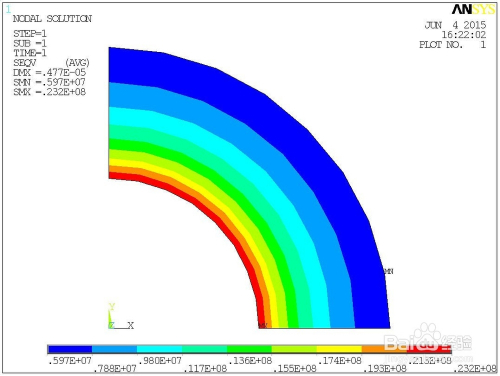The width and height of the screenshot is (500, 376).
Task: Click the ANSYS logo in the corner
Action: [x=473, y=9]
